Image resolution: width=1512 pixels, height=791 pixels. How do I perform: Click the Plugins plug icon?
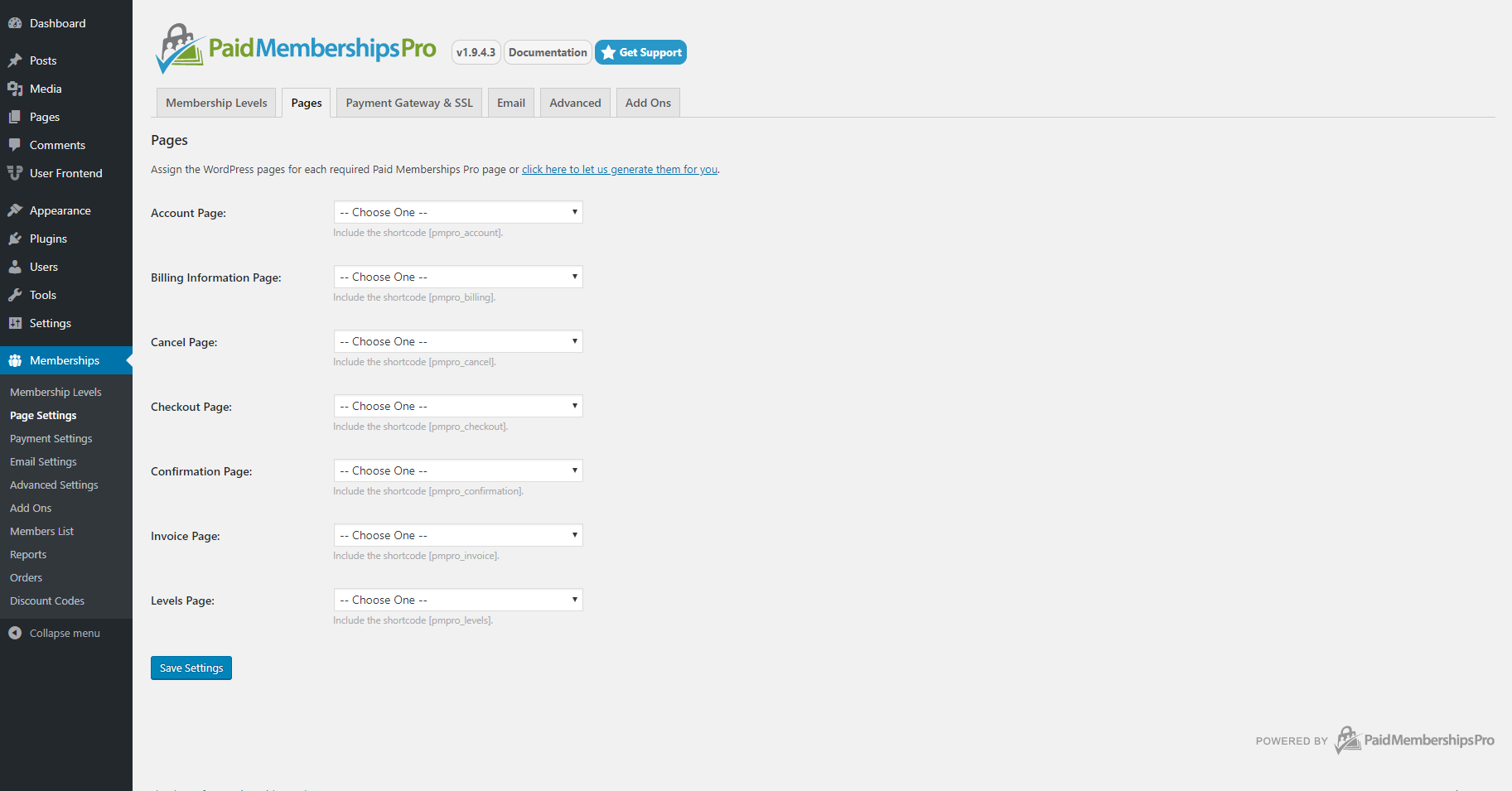[x=15, y=239]
